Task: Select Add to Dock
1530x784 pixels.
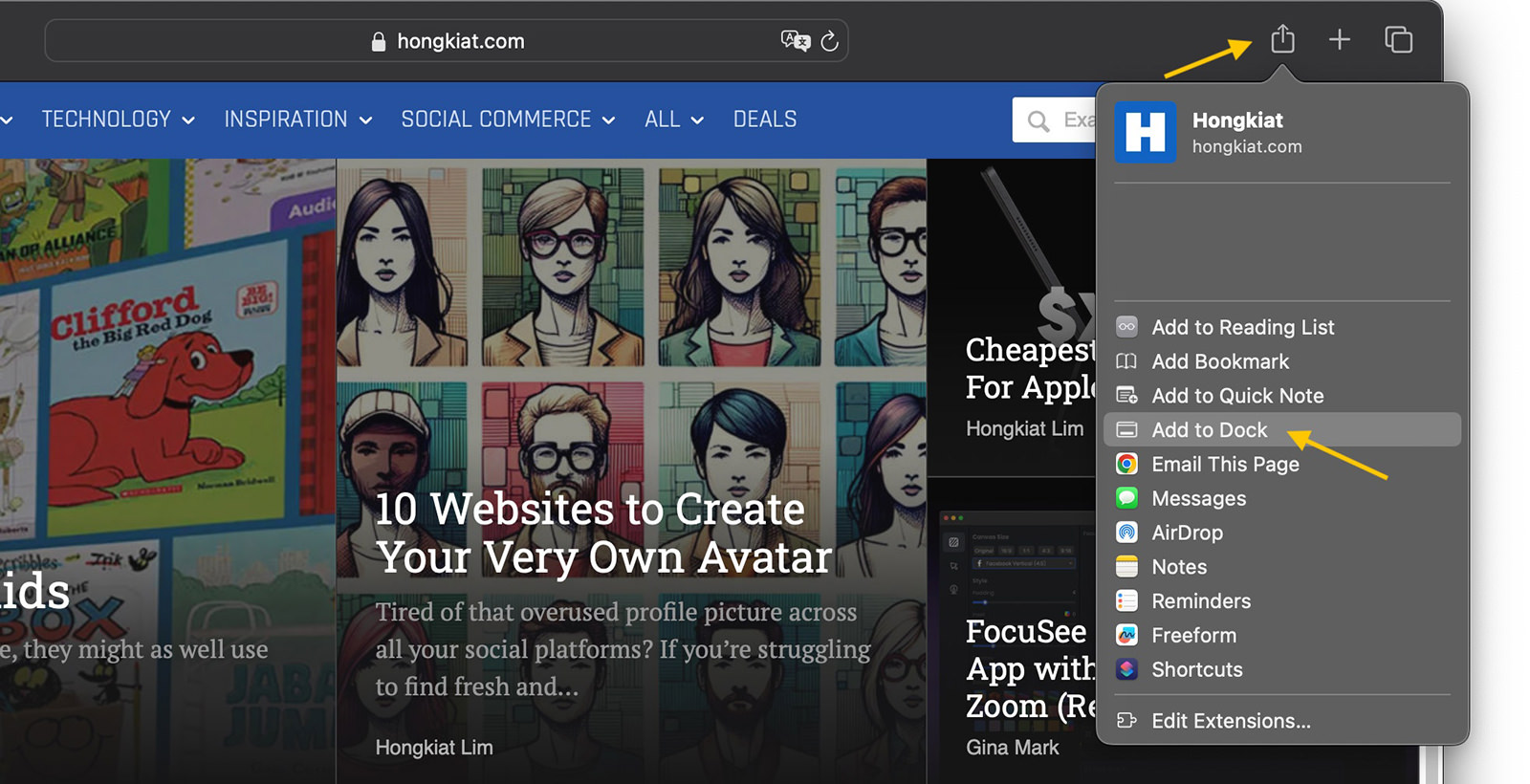Action: pos(1281,430)
